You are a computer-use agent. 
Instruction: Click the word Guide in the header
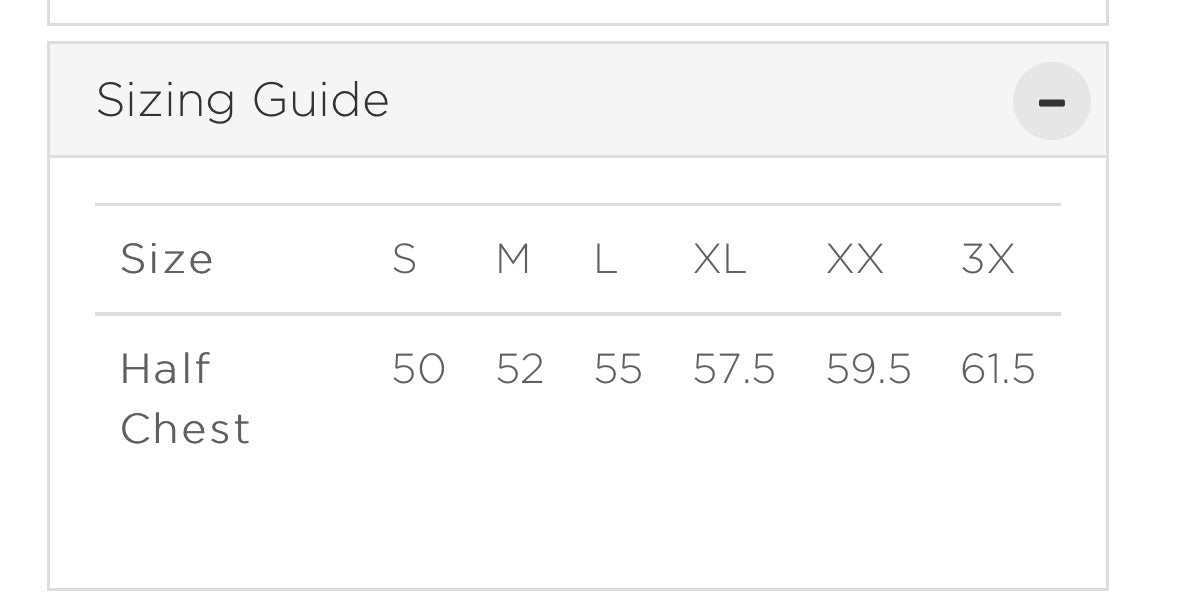321,101
